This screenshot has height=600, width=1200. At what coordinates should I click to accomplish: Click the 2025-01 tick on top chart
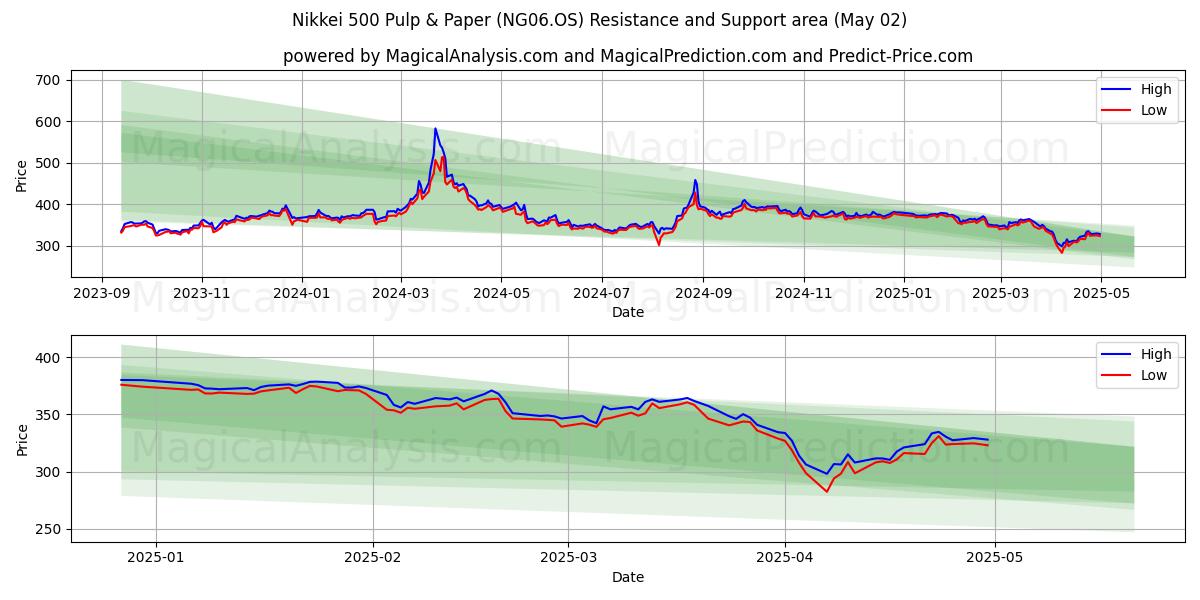coord(904,293)
